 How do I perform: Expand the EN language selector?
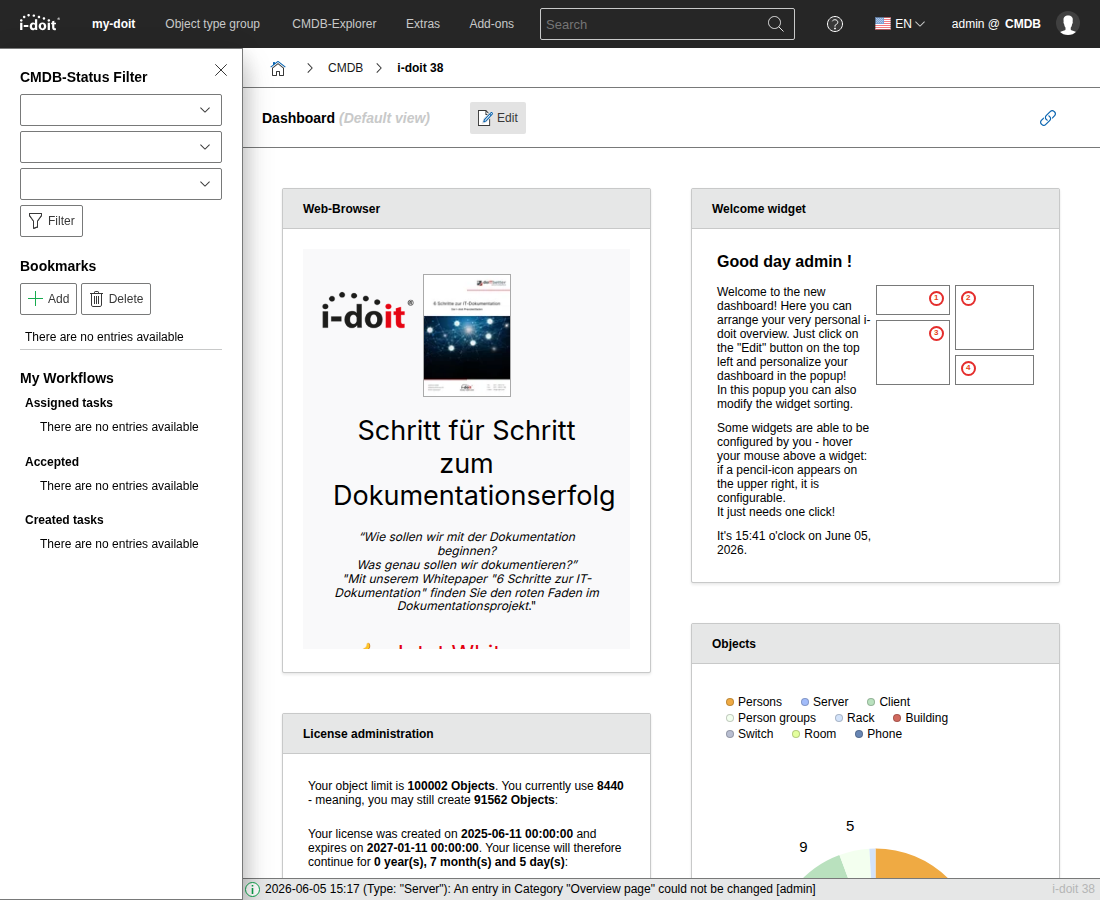(910, 24)
